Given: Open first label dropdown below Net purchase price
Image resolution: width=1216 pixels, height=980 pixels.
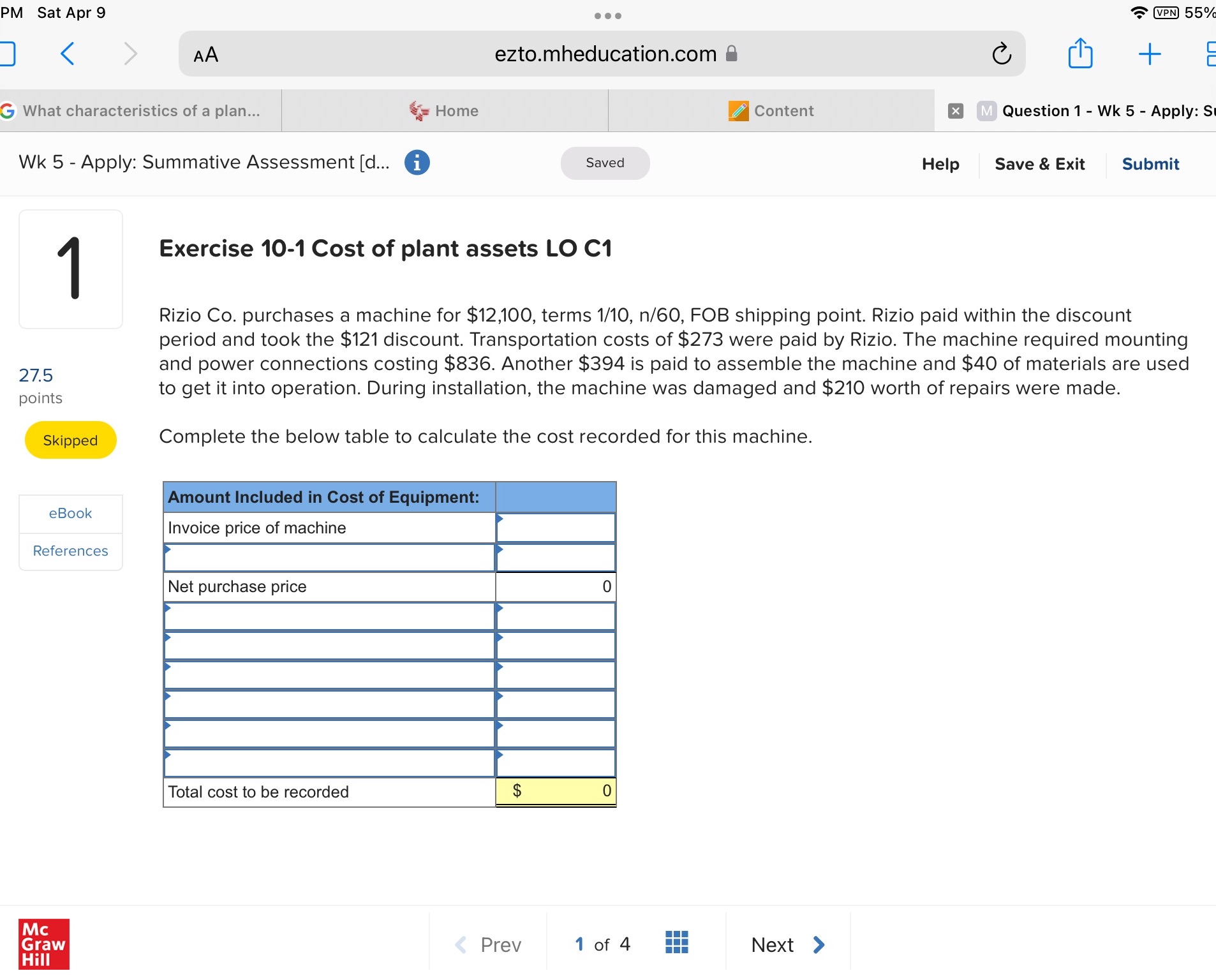Looking at the screenshot, I should pos(329,616).
